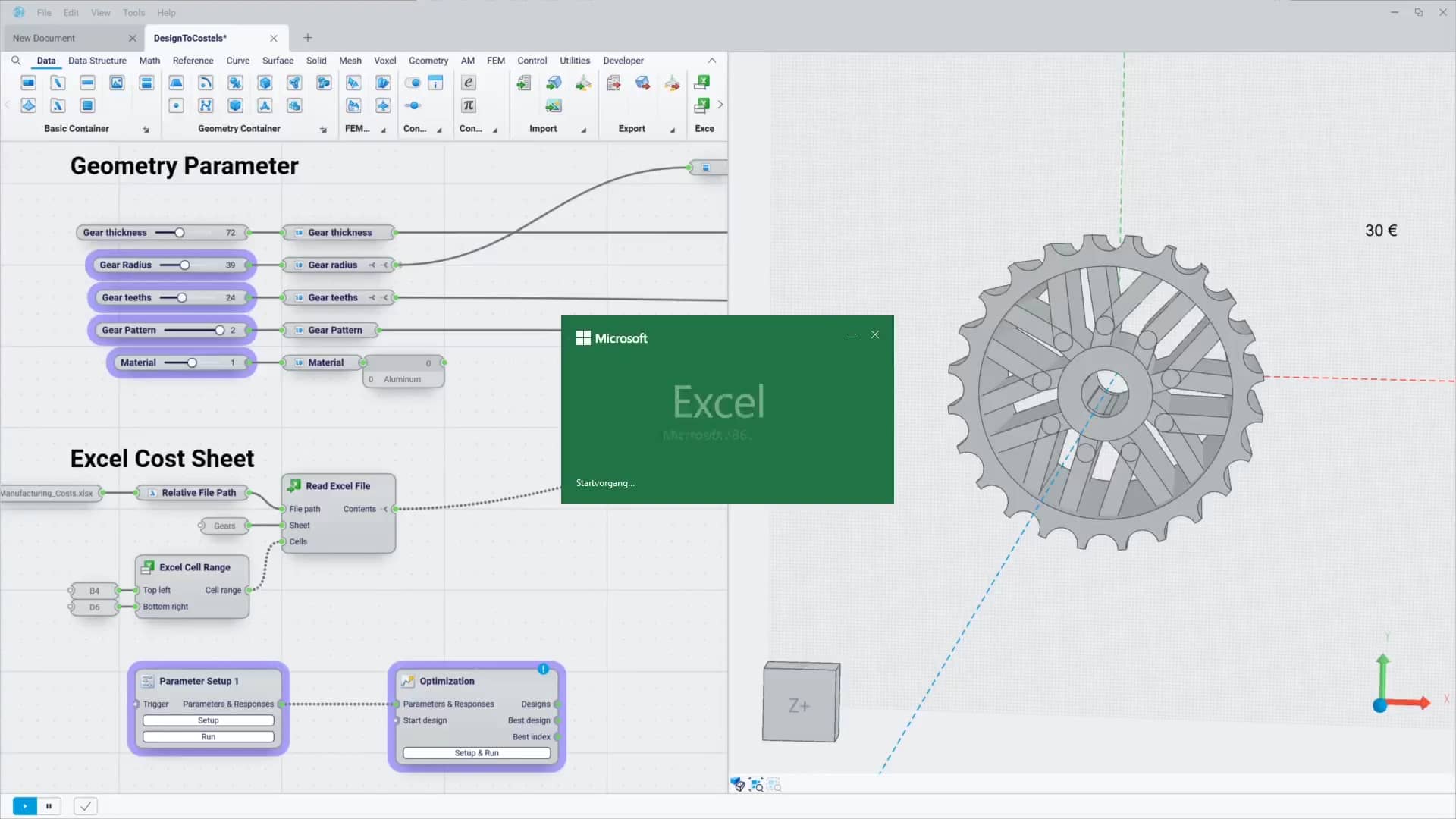Add a toggle control from the ribbon

pyautogui.click(x=413, y=83)
